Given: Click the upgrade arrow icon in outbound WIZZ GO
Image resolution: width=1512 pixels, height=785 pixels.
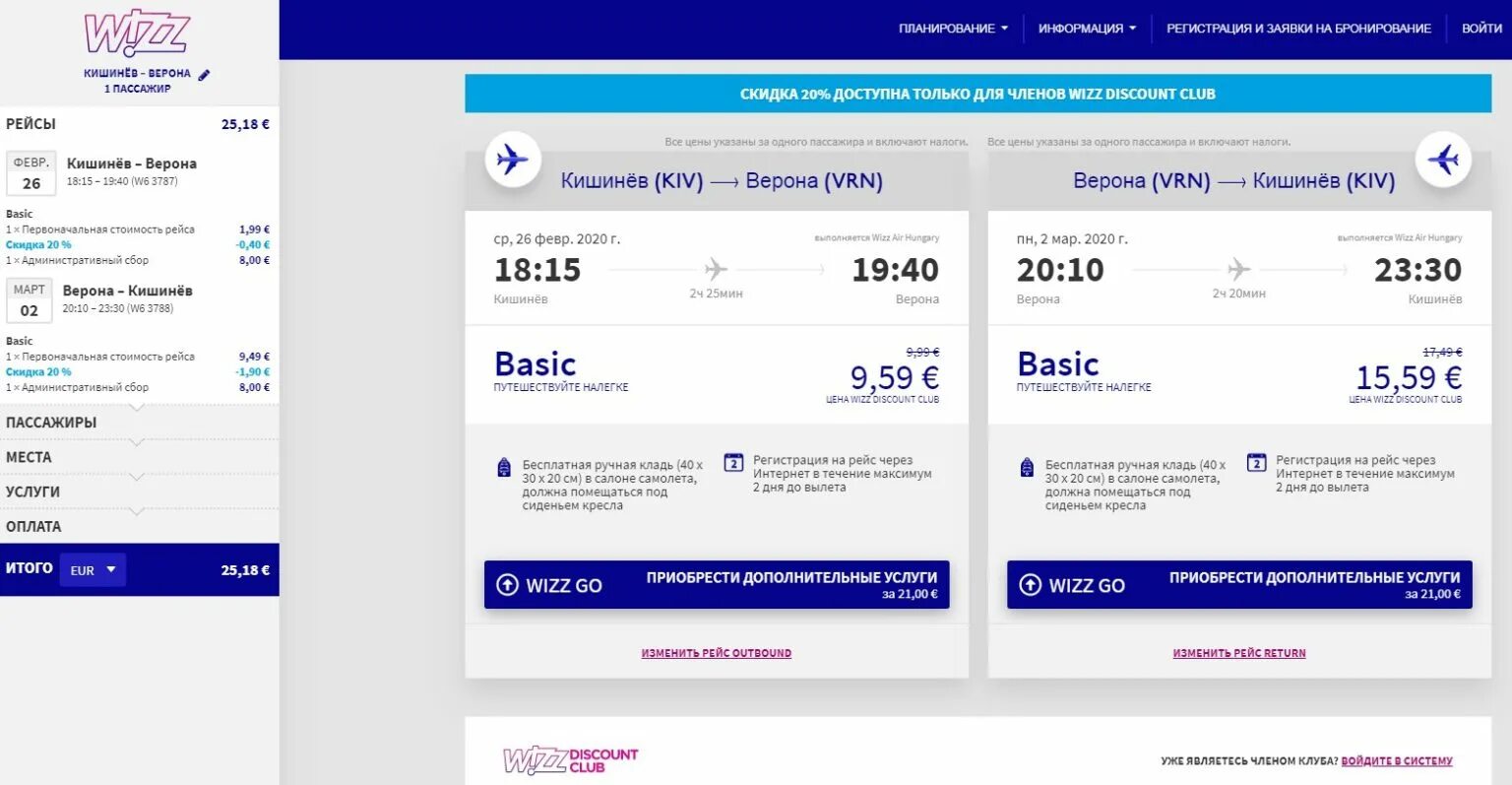Looking at the screenshot, I should tap(507, 584).
